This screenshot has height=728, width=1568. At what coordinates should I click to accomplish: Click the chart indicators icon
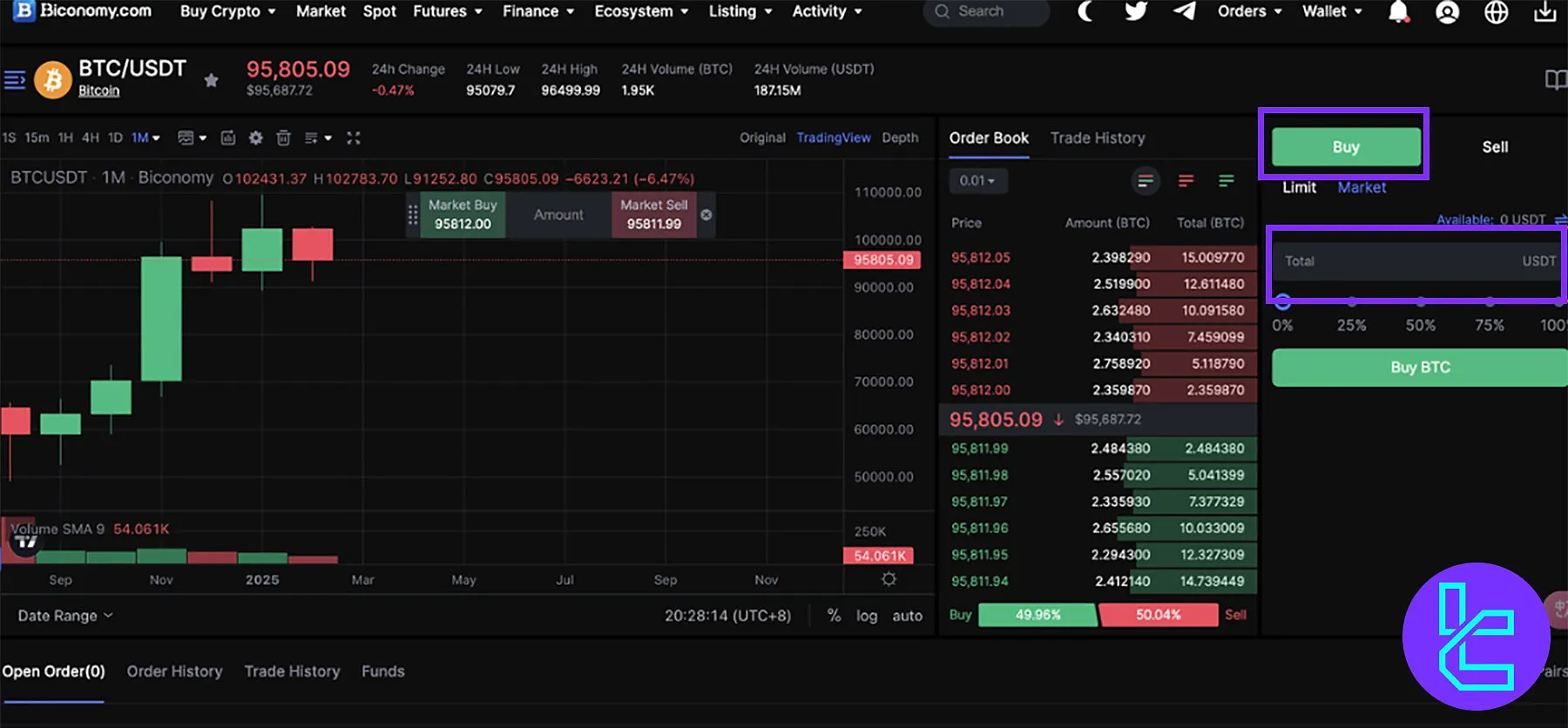point(228,138)
